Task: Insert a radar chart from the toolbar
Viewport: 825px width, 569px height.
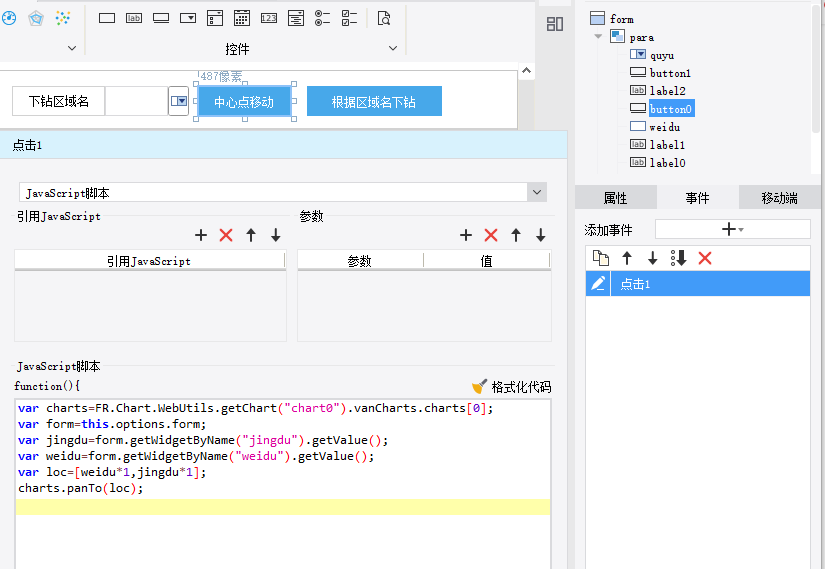Action: point(36,18)
